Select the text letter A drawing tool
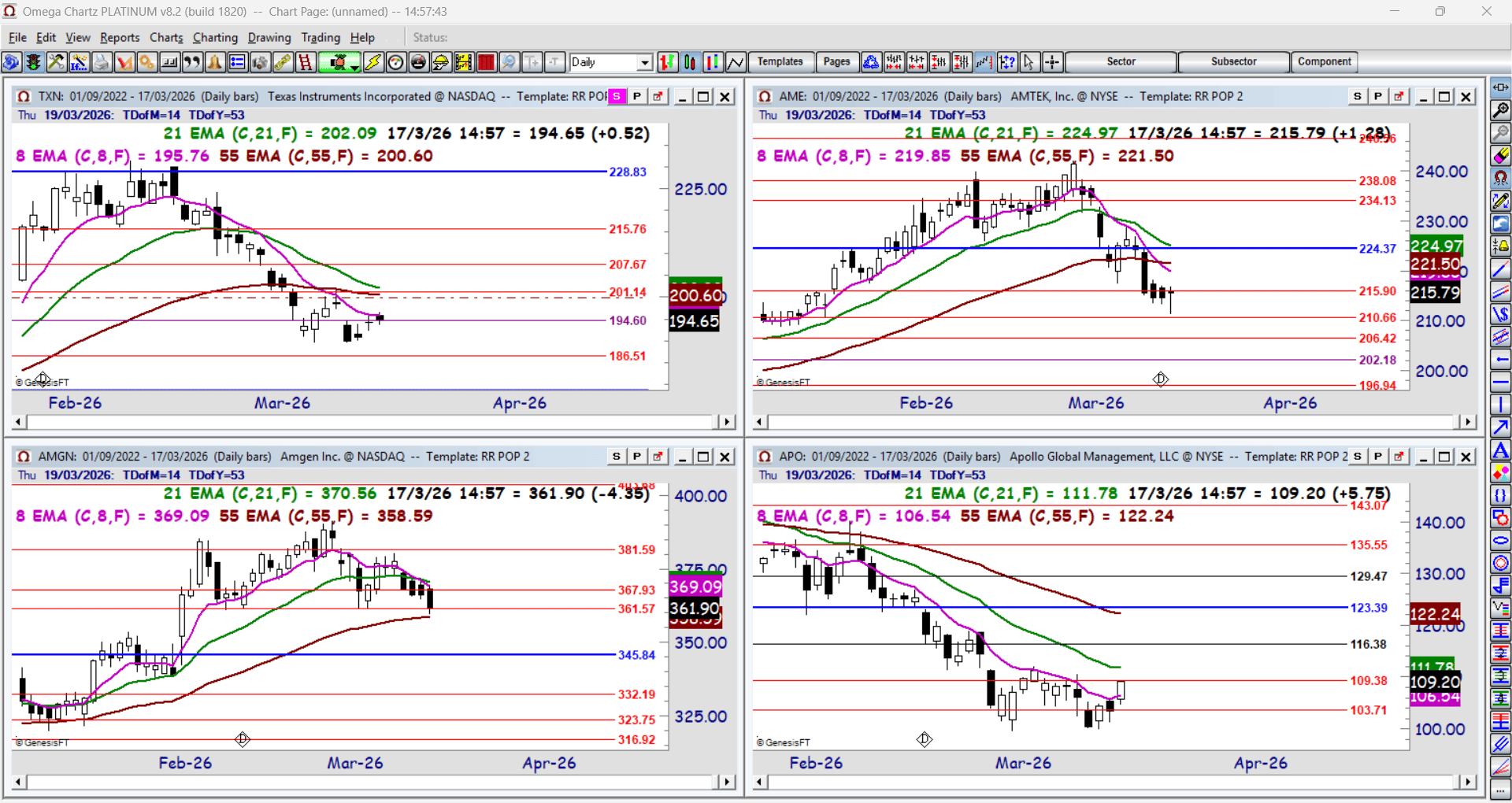Viewport: 1512px width, 803px height. 1501,451
